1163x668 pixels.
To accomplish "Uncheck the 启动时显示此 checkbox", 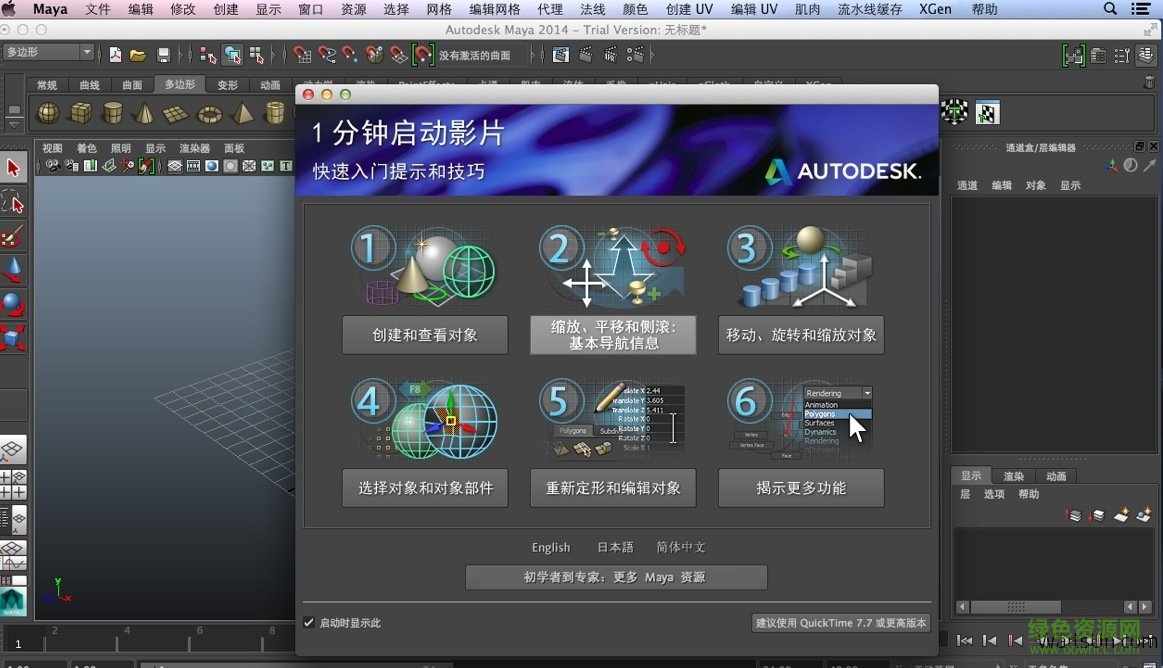I will pos(310,622).
